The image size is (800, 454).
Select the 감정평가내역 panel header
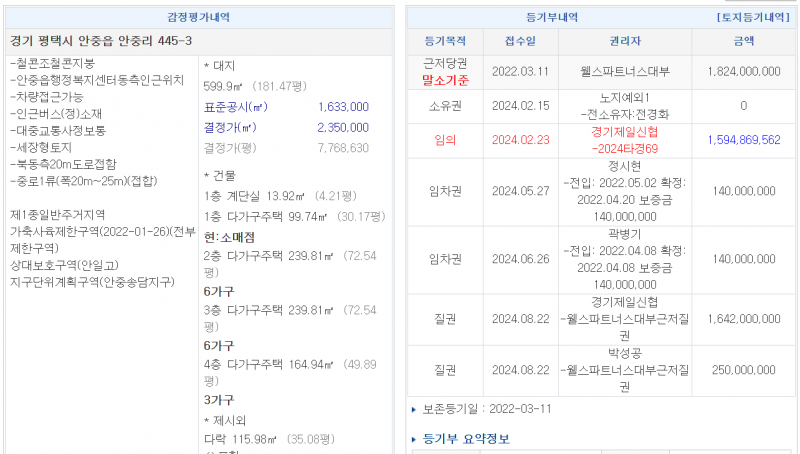tap(200, 18)
